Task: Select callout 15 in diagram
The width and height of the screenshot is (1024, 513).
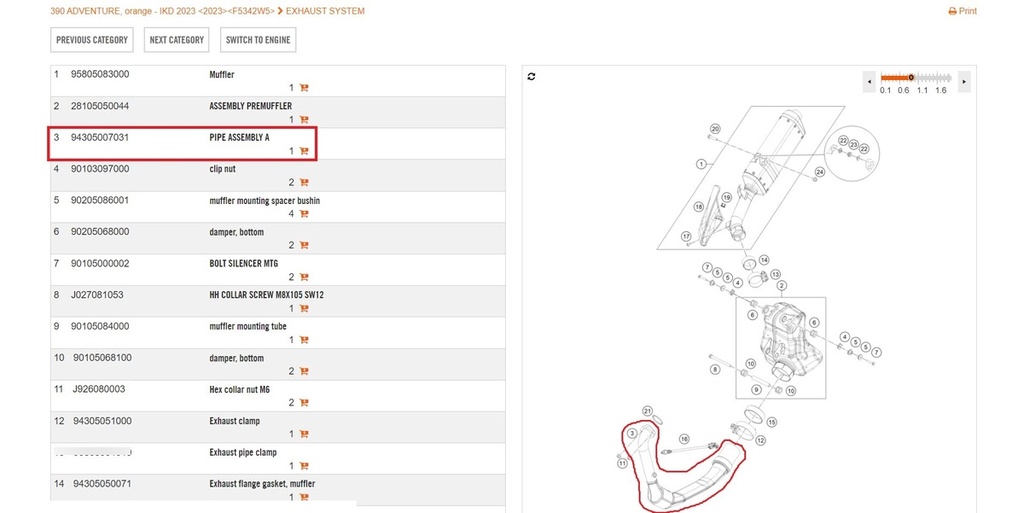Action: click(x=771, y=422)
